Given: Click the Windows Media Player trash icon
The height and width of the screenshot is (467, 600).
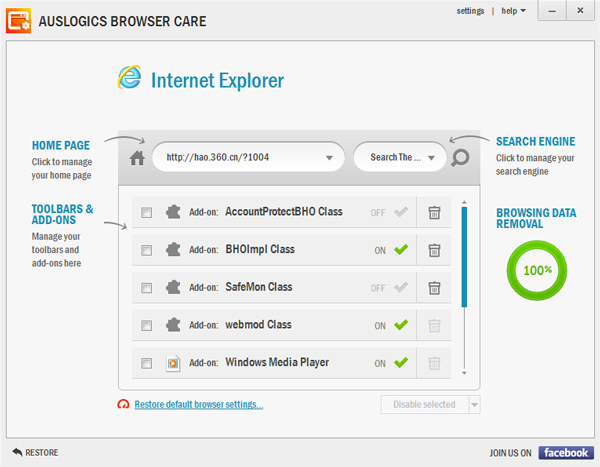Looking at the screenshot, I should (434, 363).
